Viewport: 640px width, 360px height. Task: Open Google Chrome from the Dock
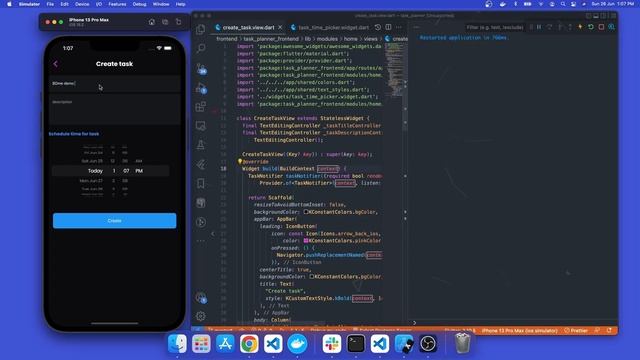(x=249, y=344)
